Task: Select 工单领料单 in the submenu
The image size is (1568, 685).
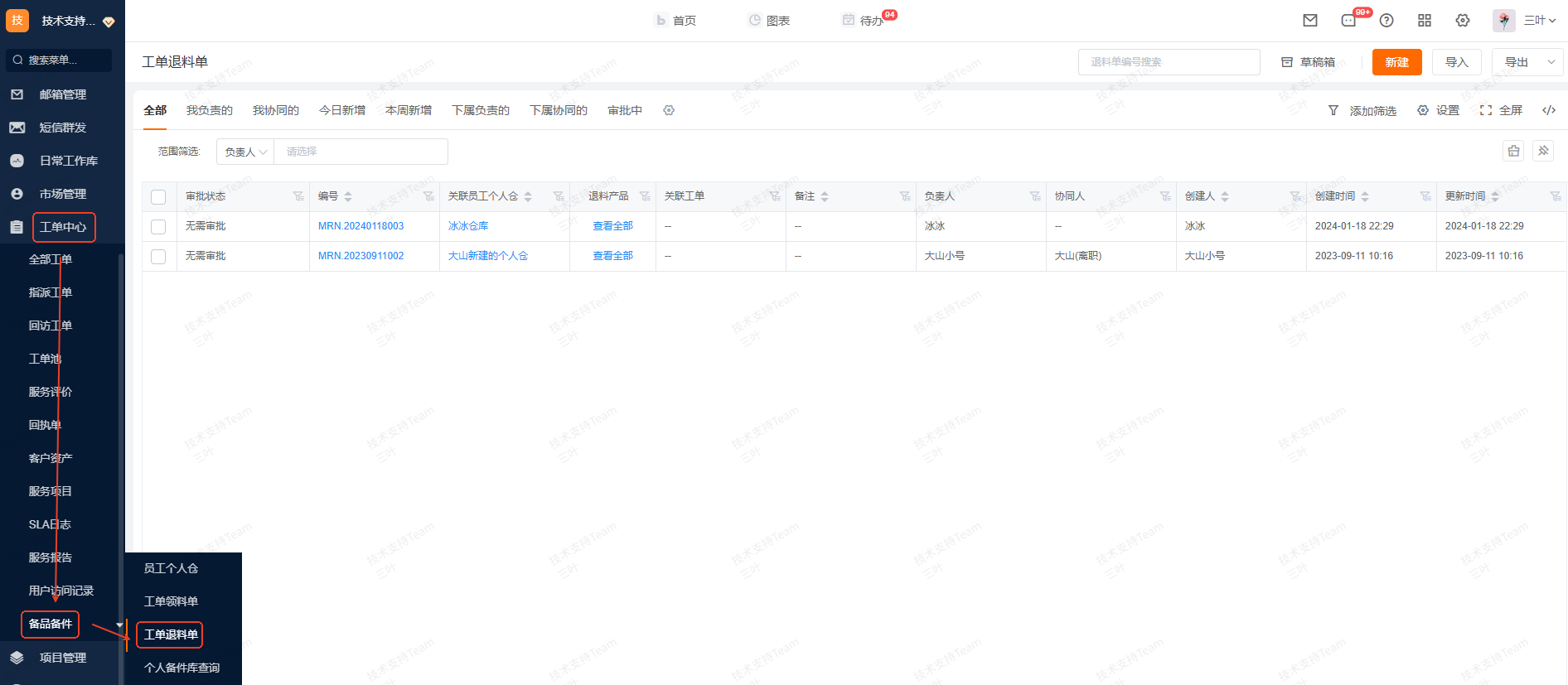Action: [171, 601]
